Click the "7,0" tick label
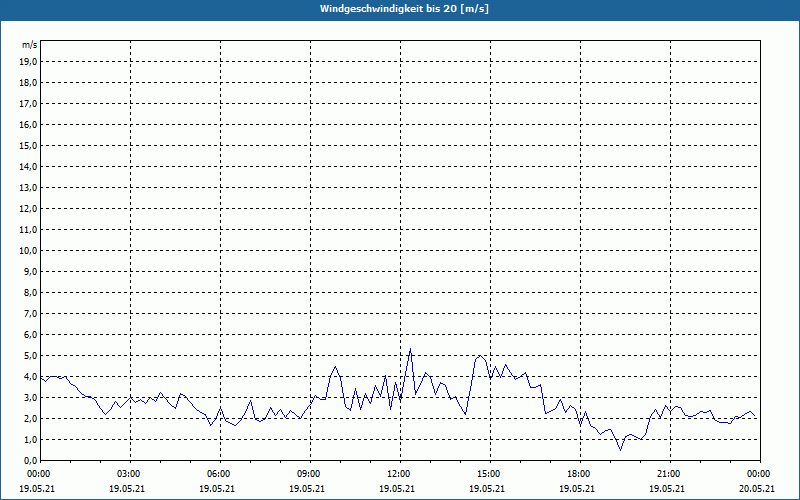 [31, 313]
